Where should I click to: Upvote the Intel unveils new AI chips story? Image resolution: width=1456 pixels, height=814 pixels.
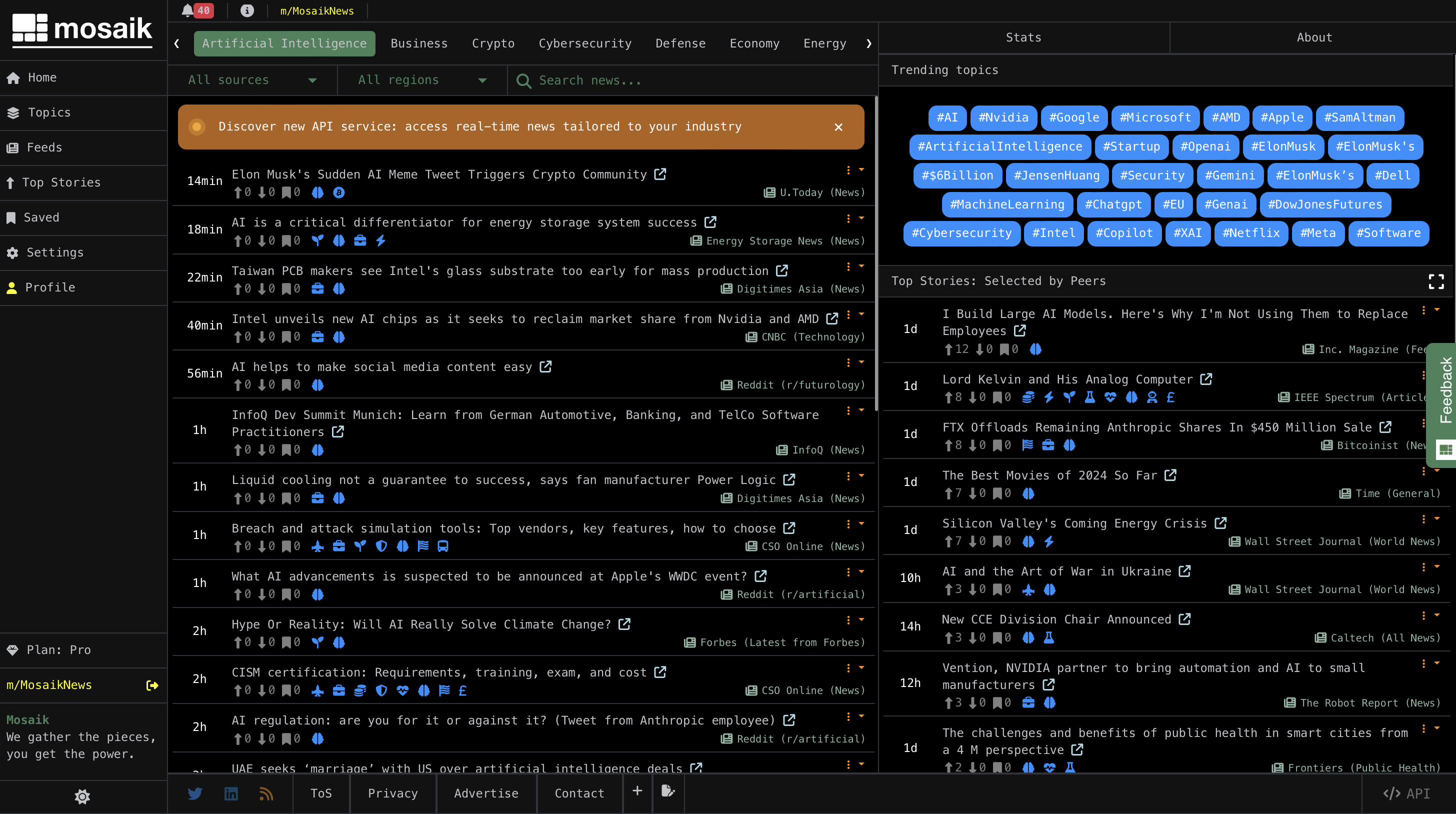coord(238,337)
